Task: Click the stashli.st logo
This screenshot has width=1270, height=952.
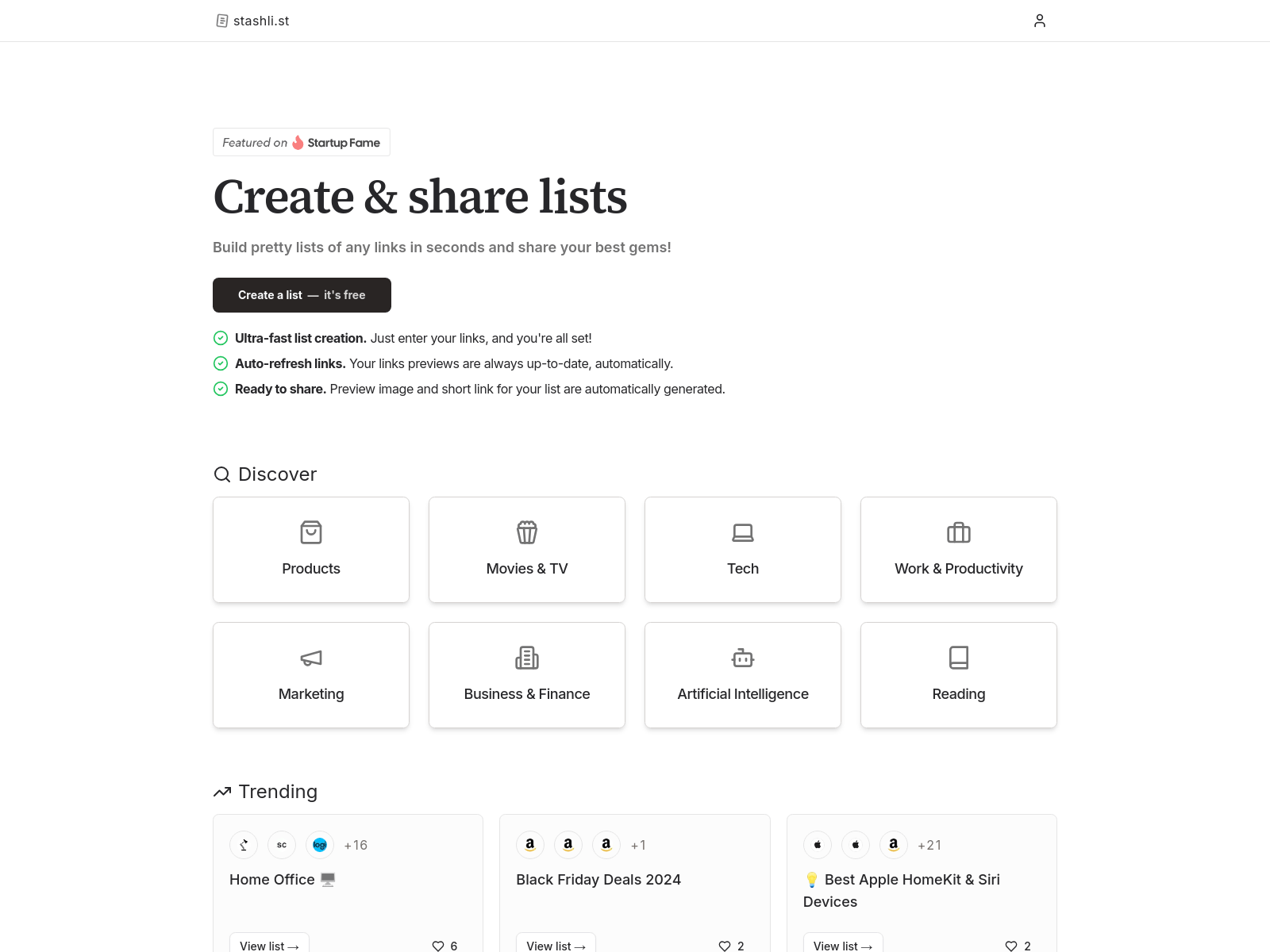Action: [x=252, y=21]
